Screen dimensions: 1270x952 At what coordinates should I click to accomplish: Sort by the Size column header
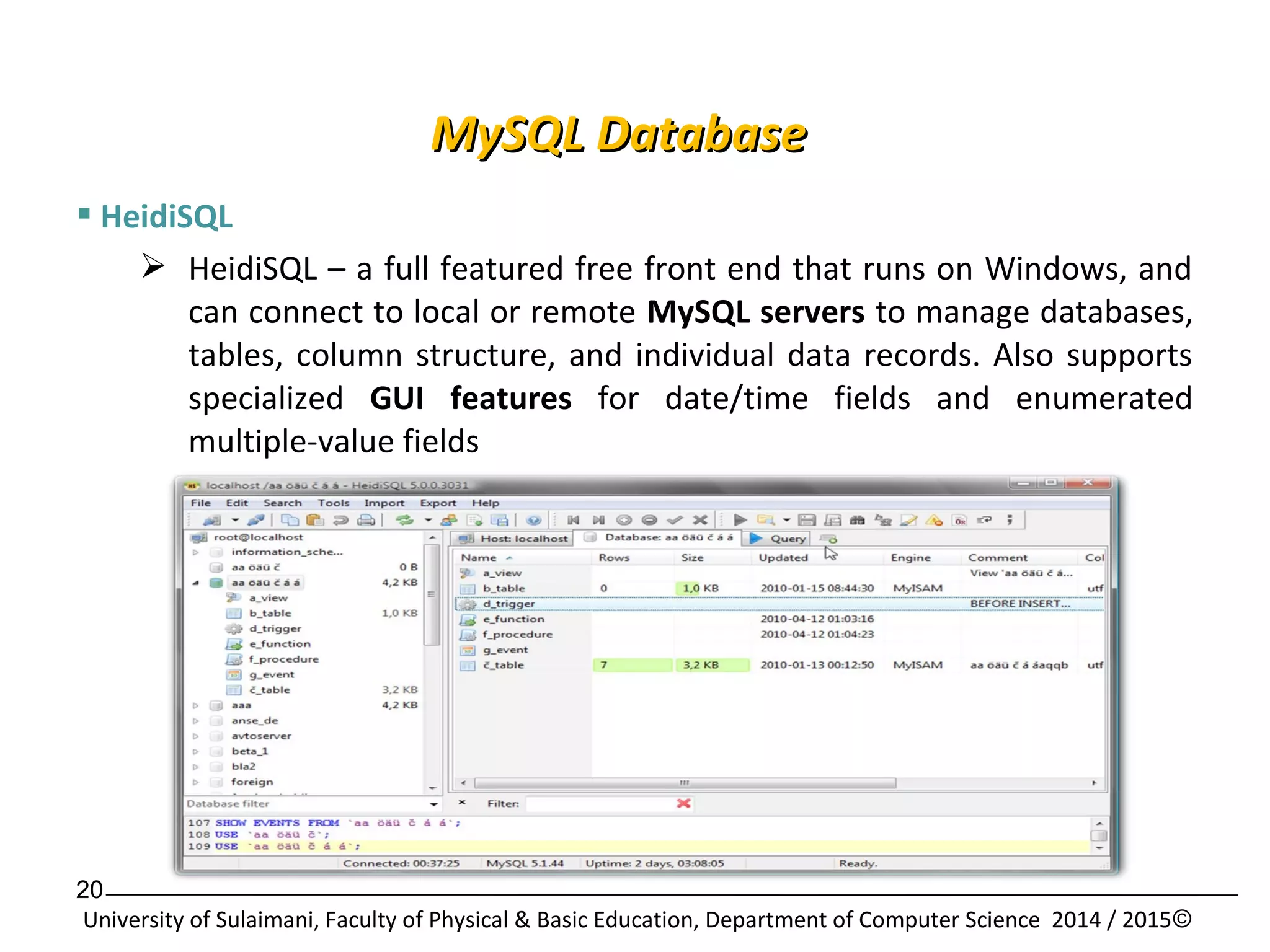click(713, 558)
